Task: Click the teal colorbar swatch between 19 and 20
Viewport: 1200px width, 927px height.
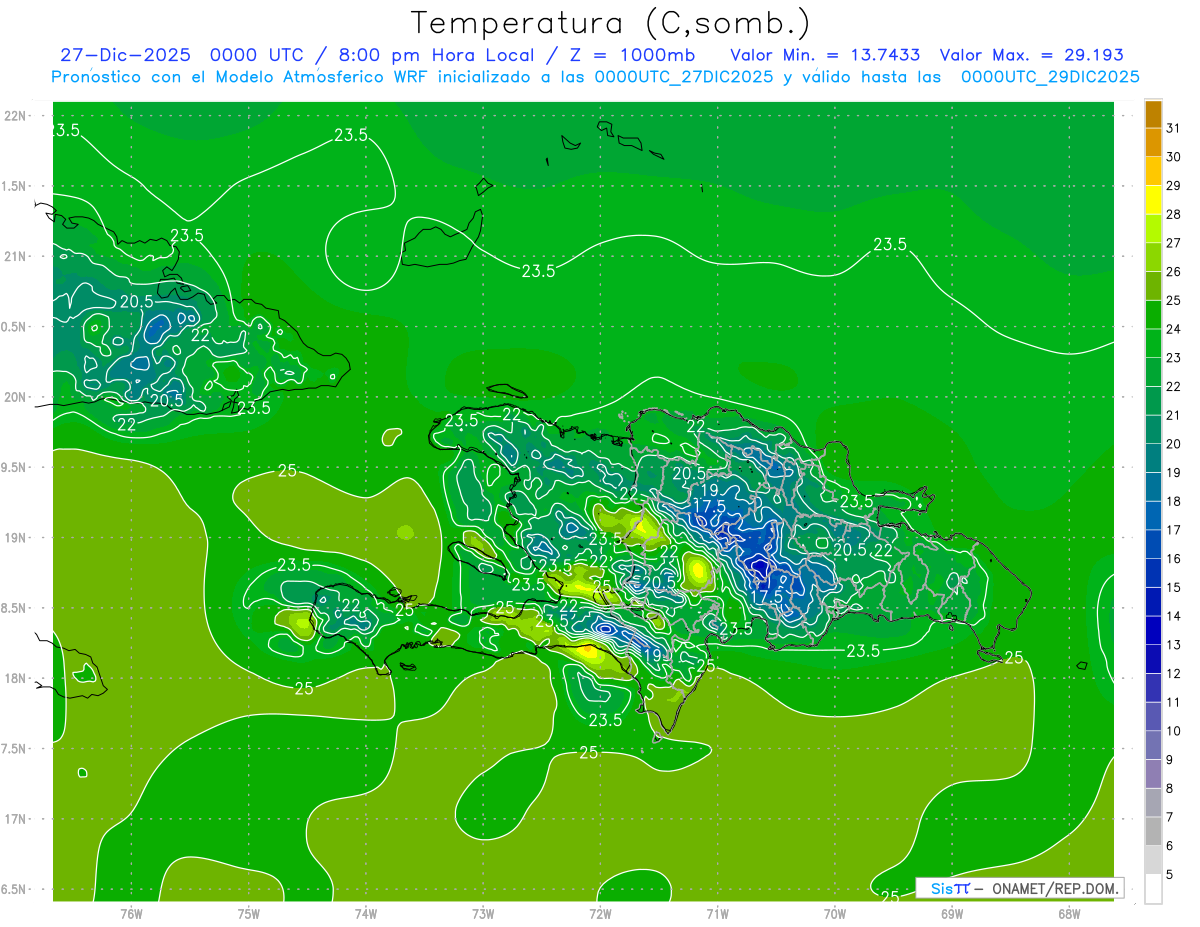Action: pyautogui.click(x=1153, y=458)
